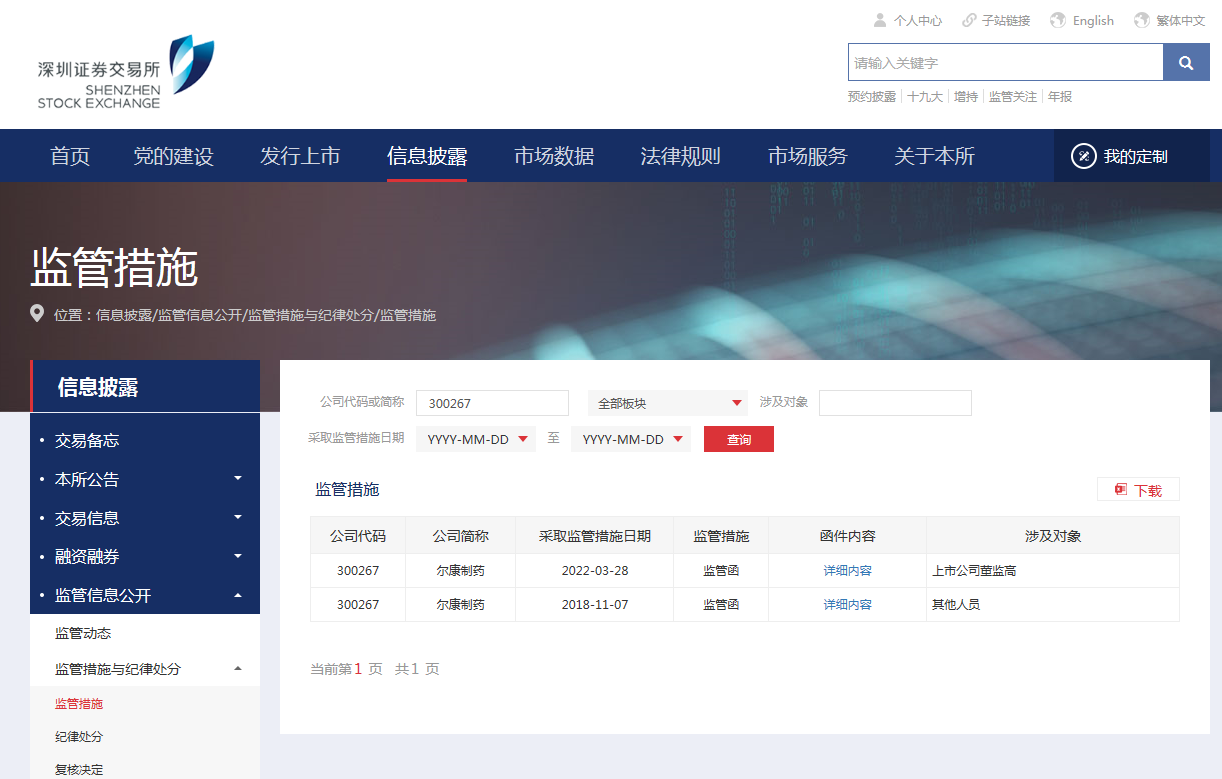Viewport: 1222px width, 779px height.
Task: Open the 市场数据 navigation menu
Action: (x=555, y=155)
